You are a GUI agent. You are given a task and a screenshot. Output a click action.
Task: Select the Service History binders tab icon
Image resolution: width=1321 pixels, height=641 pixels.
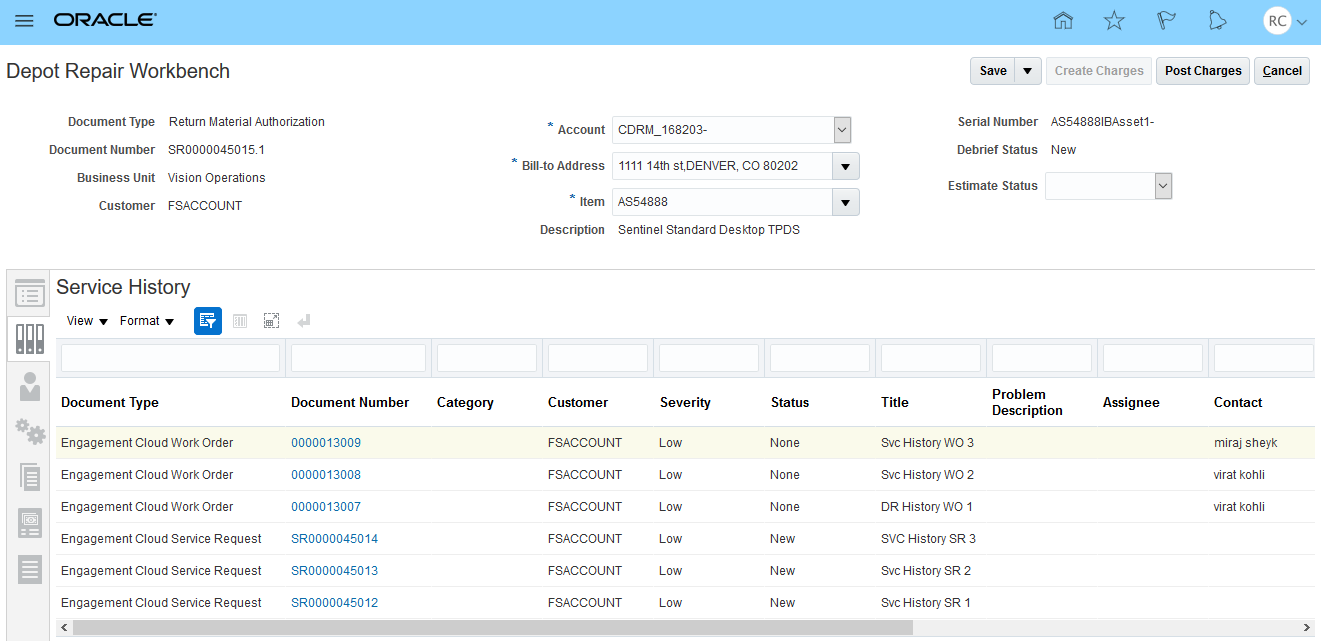click(x=30, y=339)
